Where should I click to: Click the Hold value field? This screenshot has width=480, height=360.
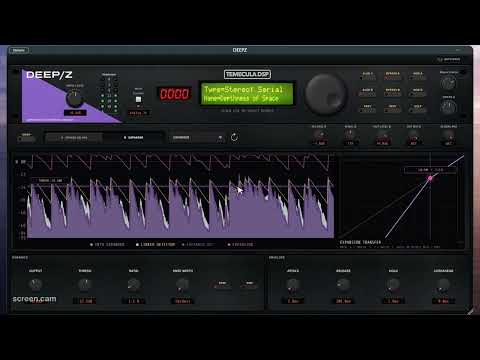(393, 301)
